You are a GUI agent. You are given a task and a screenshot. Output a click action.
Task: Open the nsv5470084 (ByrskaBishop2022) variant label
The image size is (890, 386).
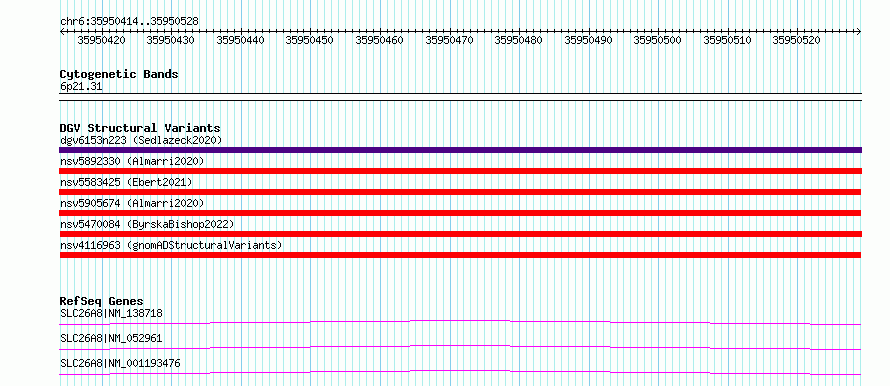(147, 224)
